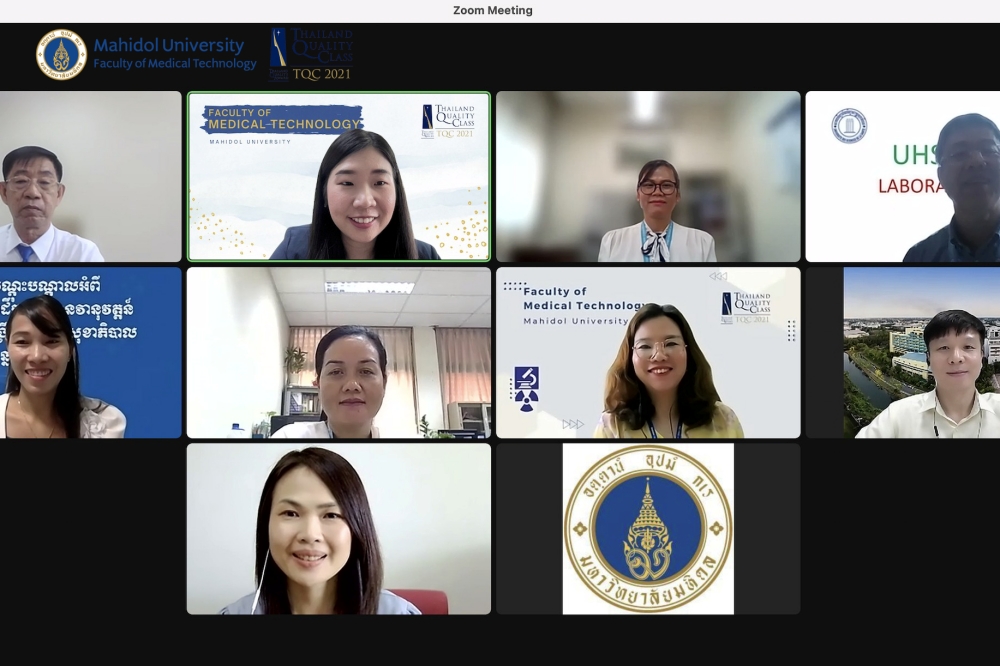Click TQC 2021 logo in active speaker tile
Viewport: 1000px width, 666px height.
tap(448, 120)
